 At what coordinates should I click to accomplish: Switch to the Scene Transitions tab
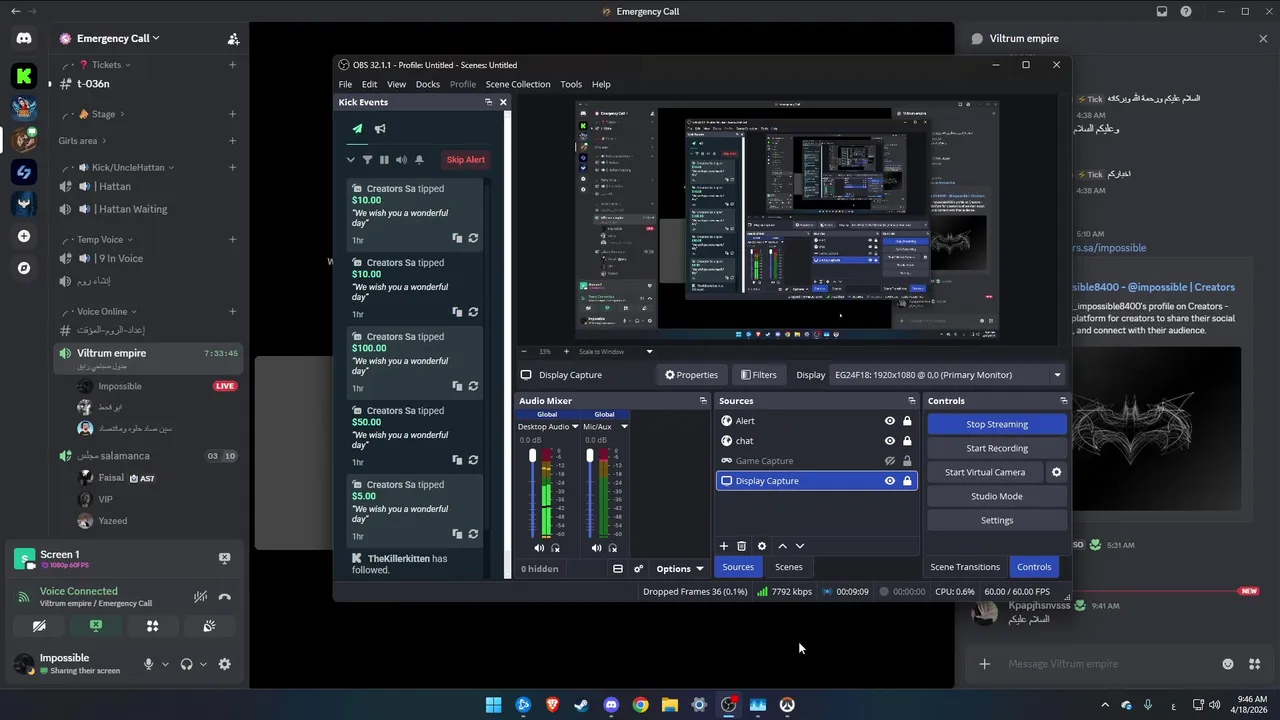[x=965, y=567]
